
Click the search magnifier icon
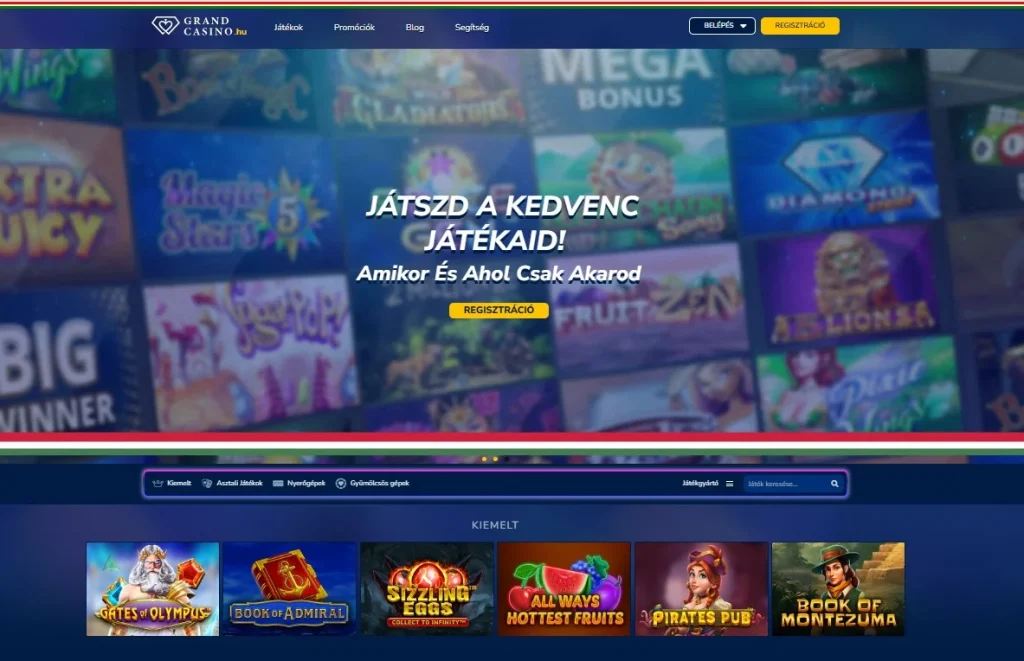point(835,484)
